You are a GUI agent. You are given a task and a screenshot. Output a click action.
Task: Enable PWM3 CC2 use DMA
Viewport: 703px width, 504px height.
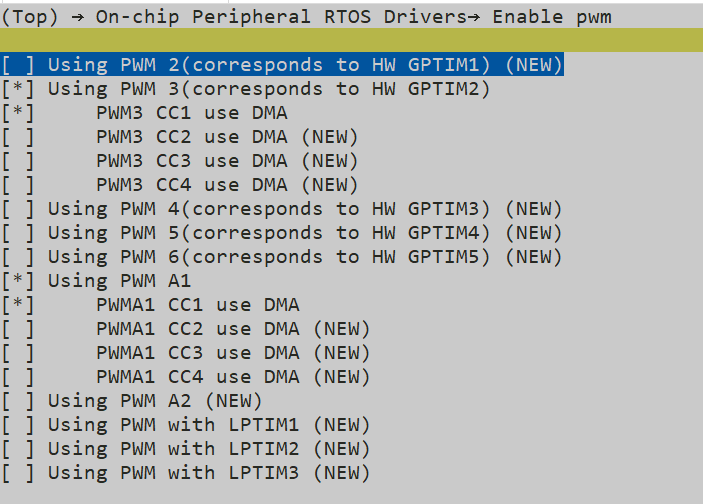click(19, 137)
